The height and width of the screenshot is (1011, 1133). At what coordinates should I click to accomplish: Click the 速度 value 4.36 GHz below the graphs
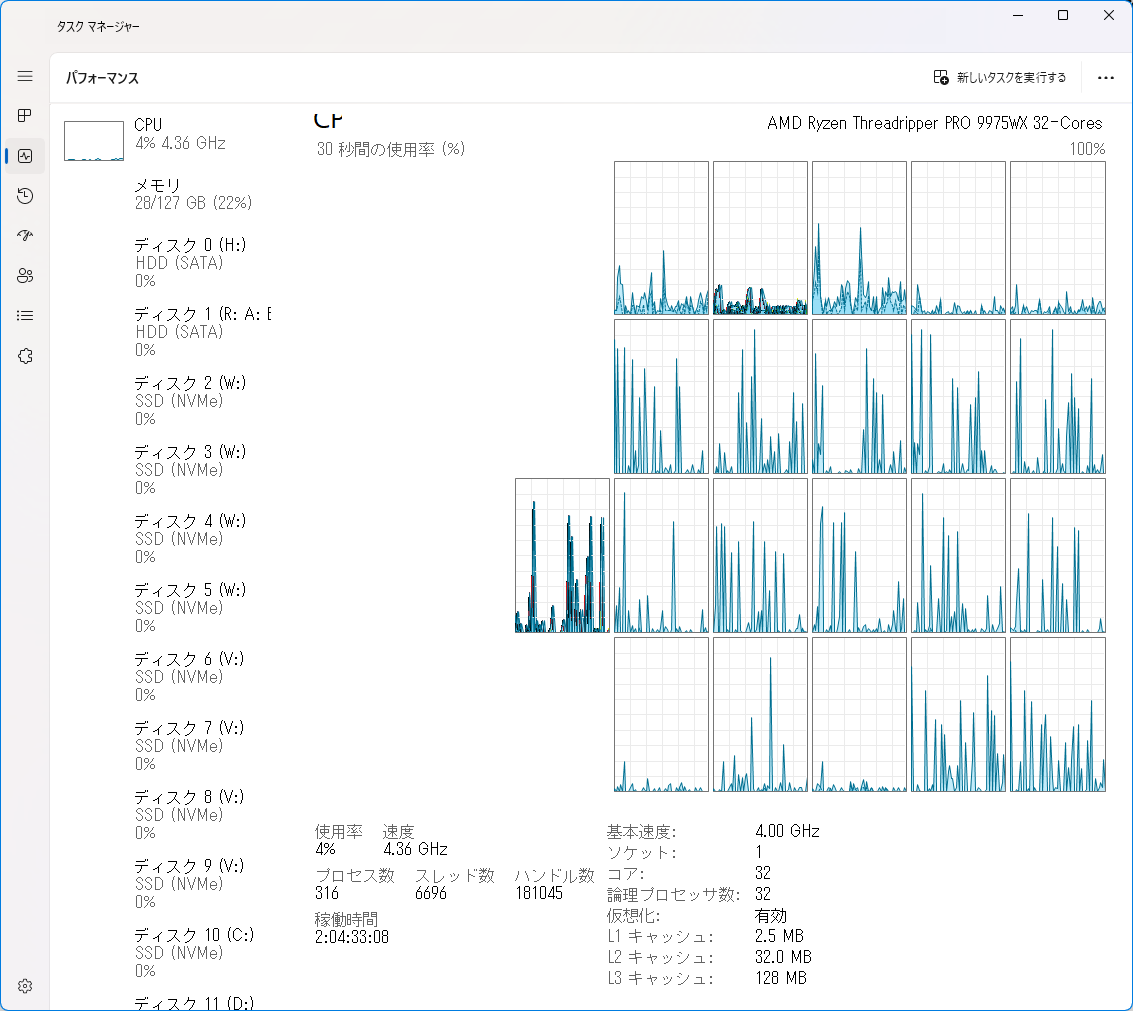(x=415, y=849)
